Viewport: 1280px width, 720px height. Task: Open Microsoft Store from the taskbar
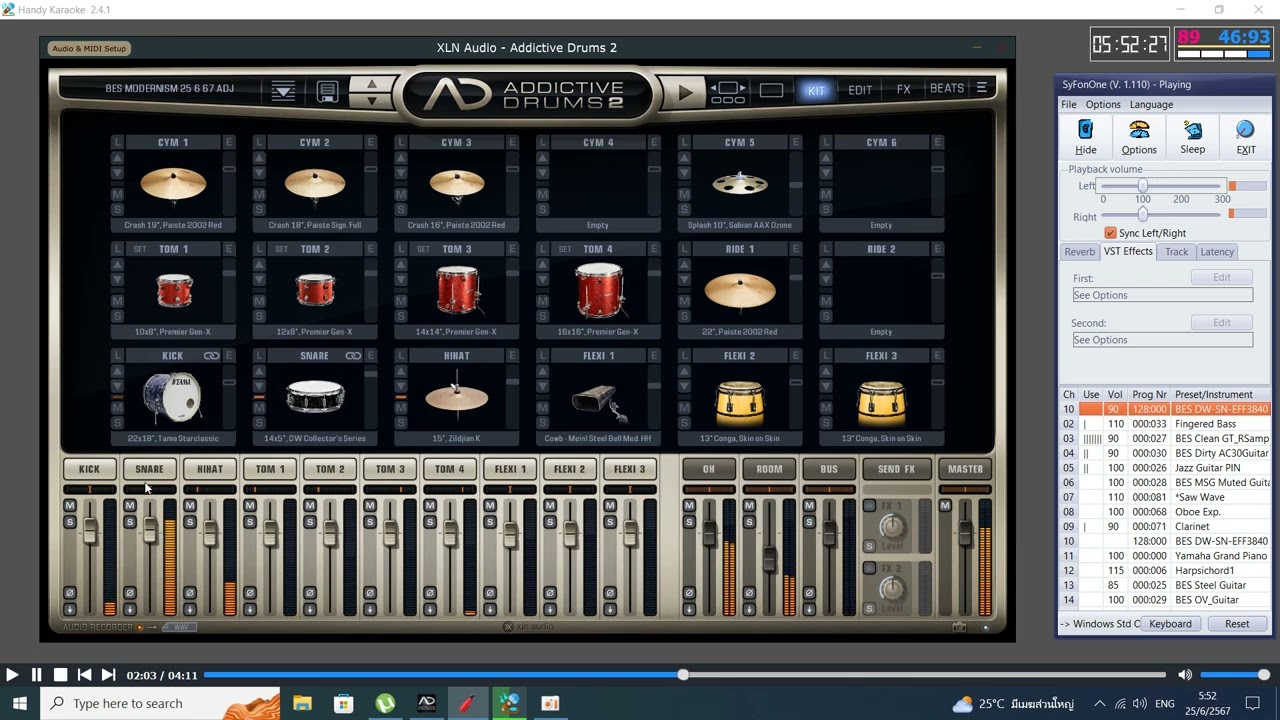(x=343, y=703)
